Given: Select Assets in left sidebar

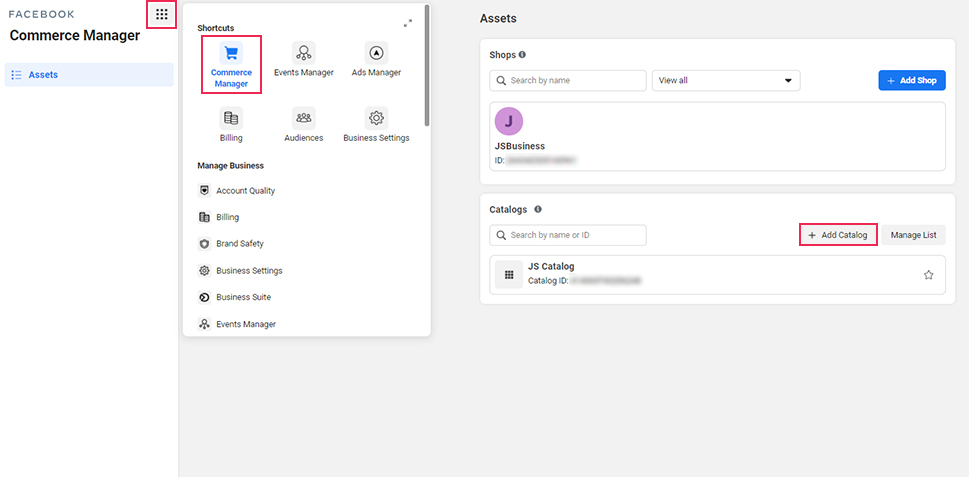Looking at the screenshot, I should (x=89, y=75).
